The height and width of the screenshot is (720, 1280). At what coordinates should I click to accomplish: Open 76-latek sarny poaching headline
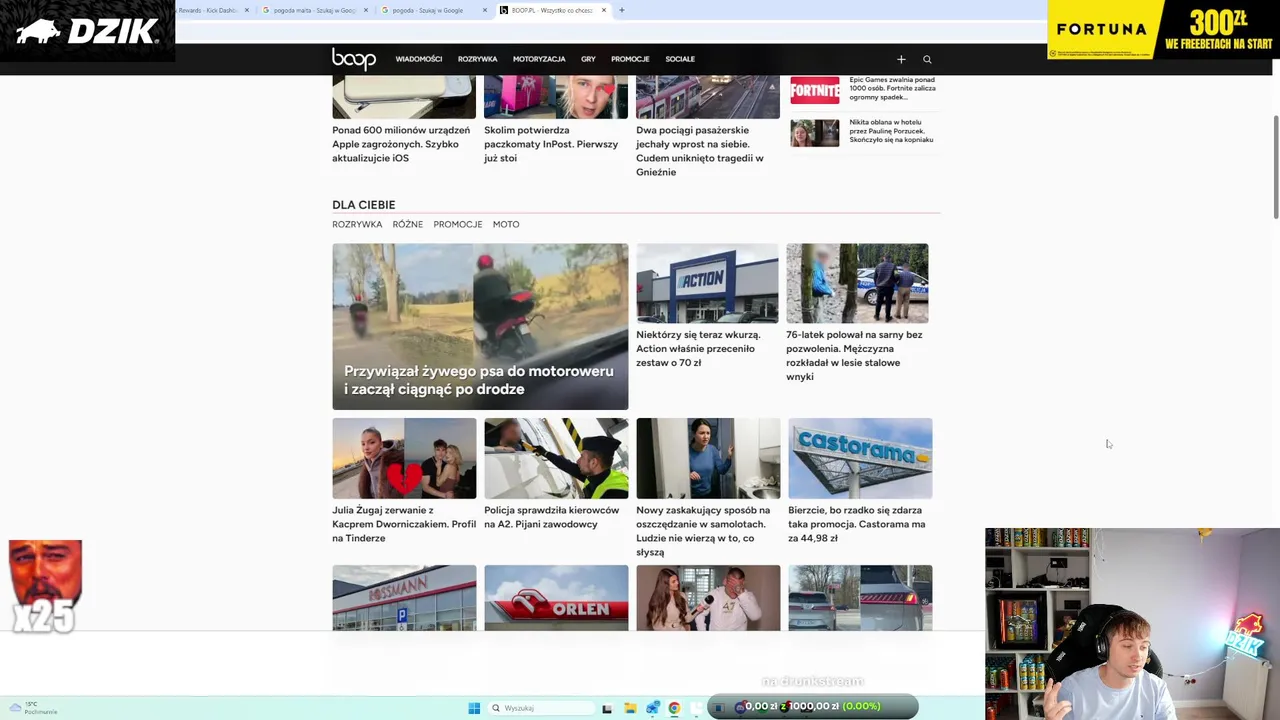854,356
